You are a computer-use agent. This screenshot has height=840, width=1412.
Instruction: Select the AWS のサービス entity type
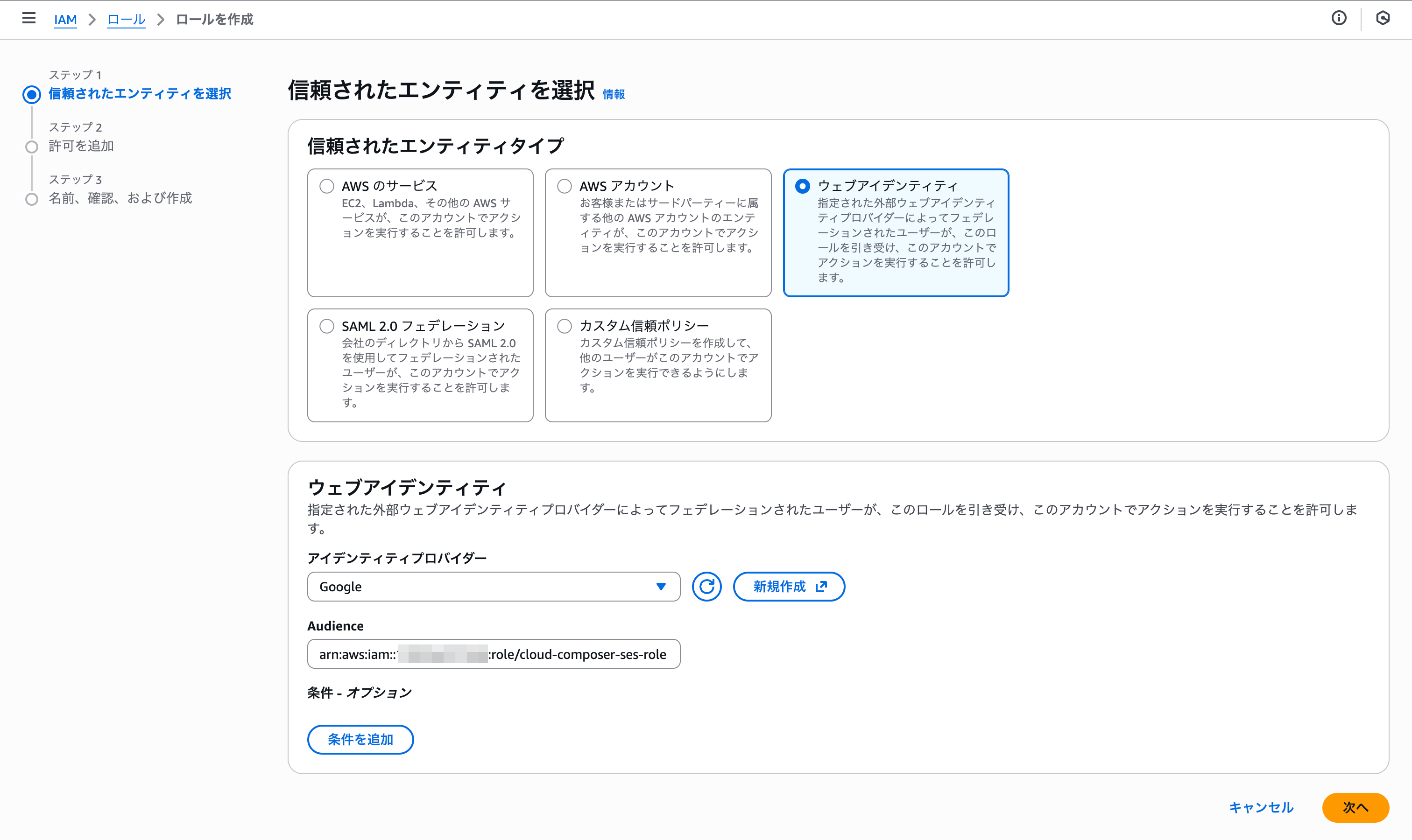click(x=326, y=185)
